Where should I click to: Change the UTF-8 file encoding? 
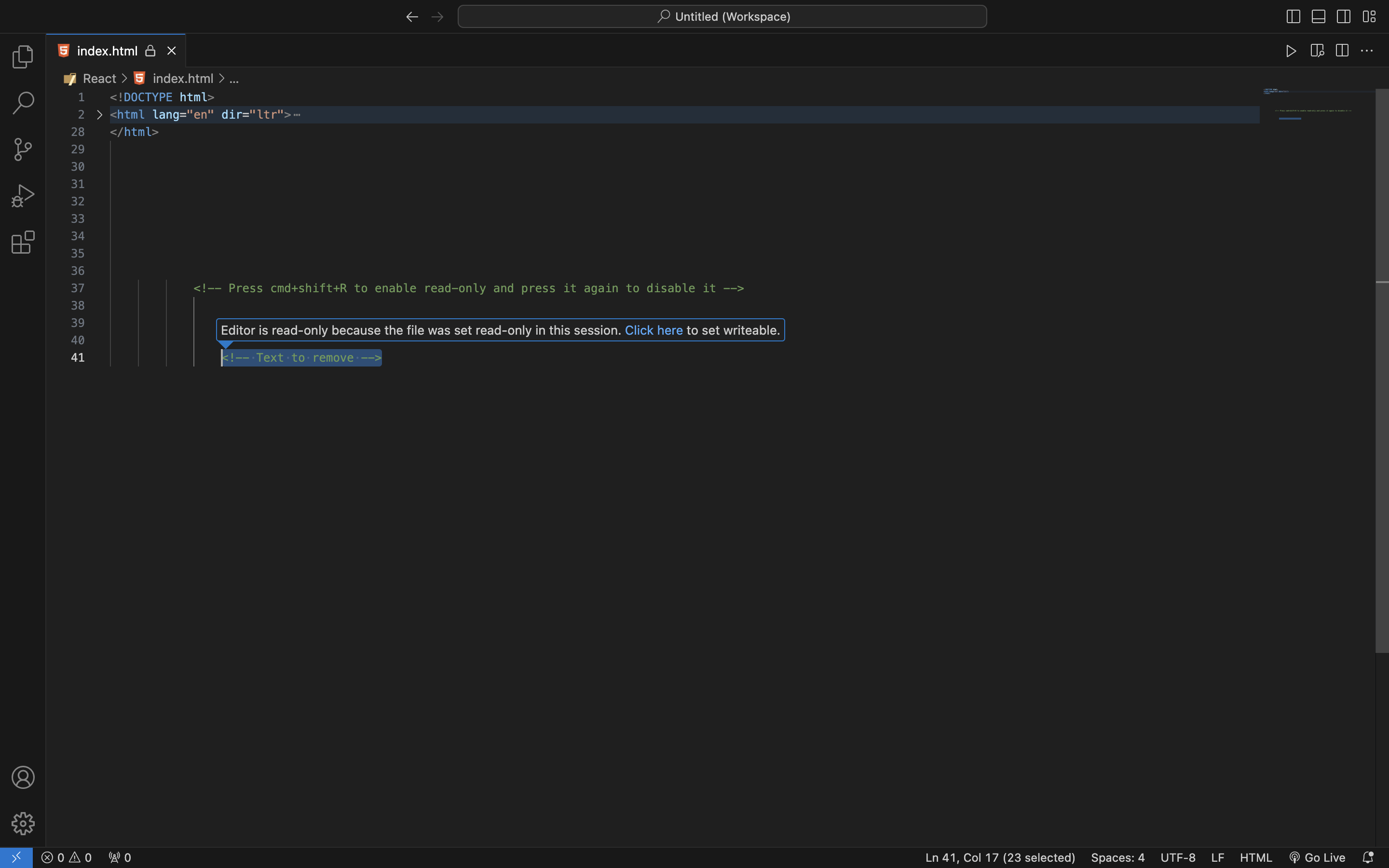(x=1178, y=857)
